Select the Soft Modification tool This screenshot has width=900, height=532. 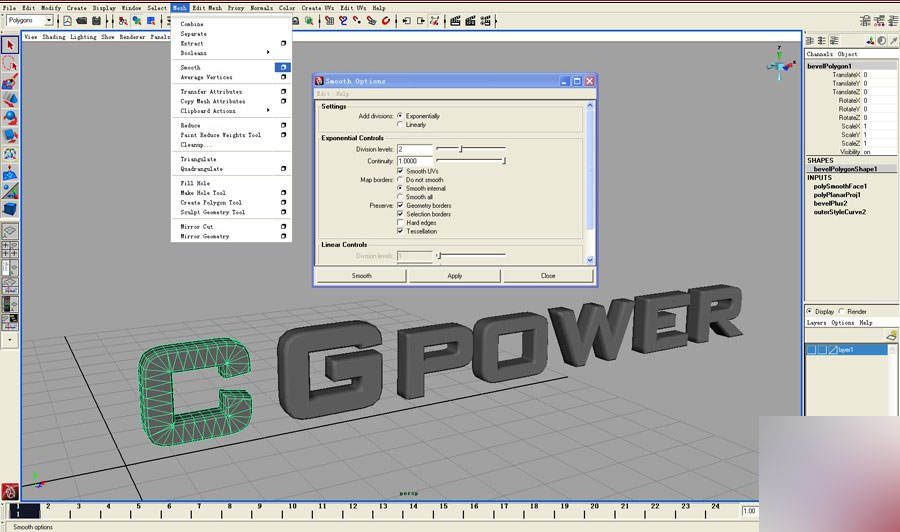pos(10,173)
